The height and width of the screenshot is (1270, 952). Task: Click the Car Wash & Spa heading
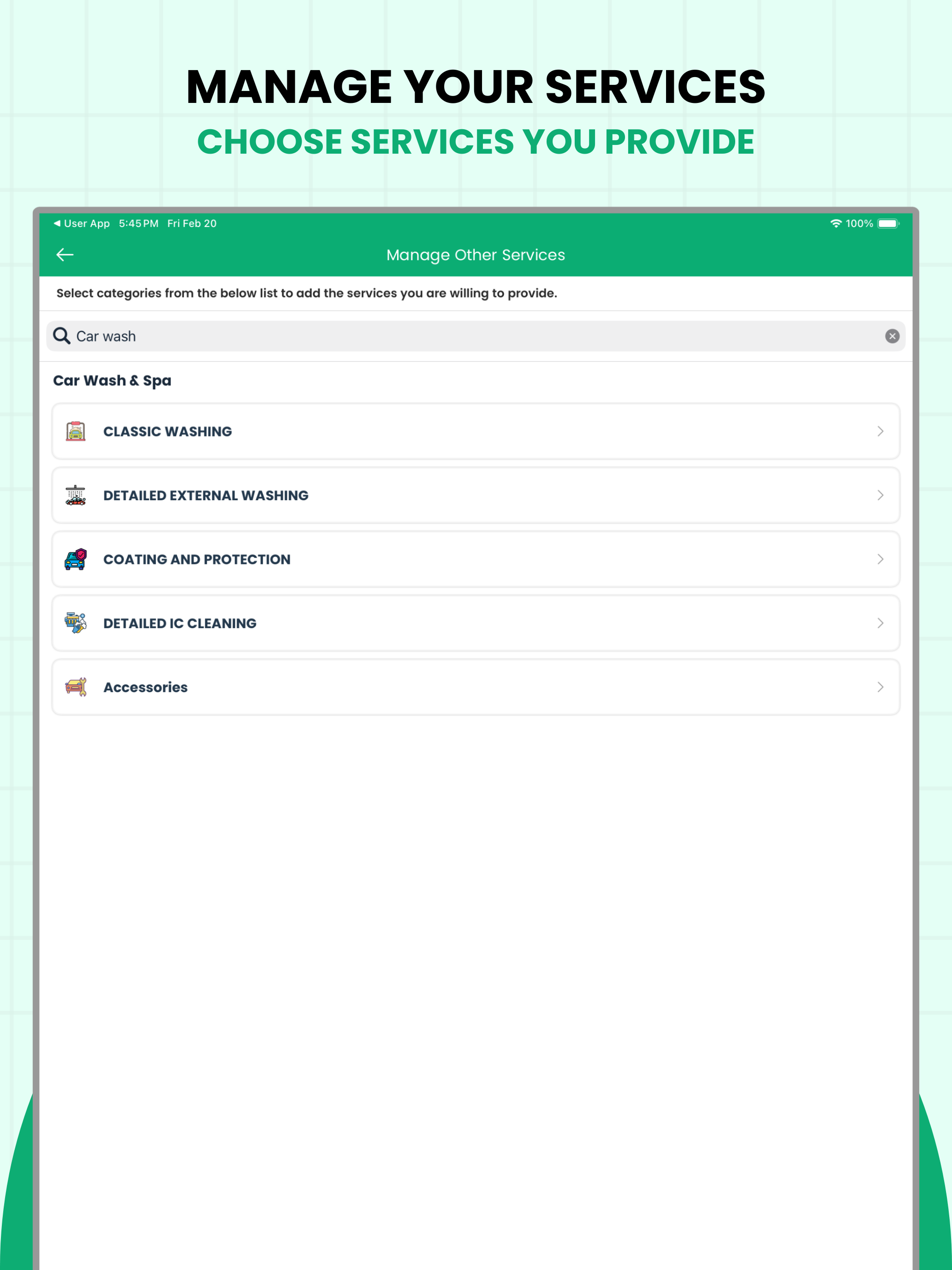coord(112,381)
